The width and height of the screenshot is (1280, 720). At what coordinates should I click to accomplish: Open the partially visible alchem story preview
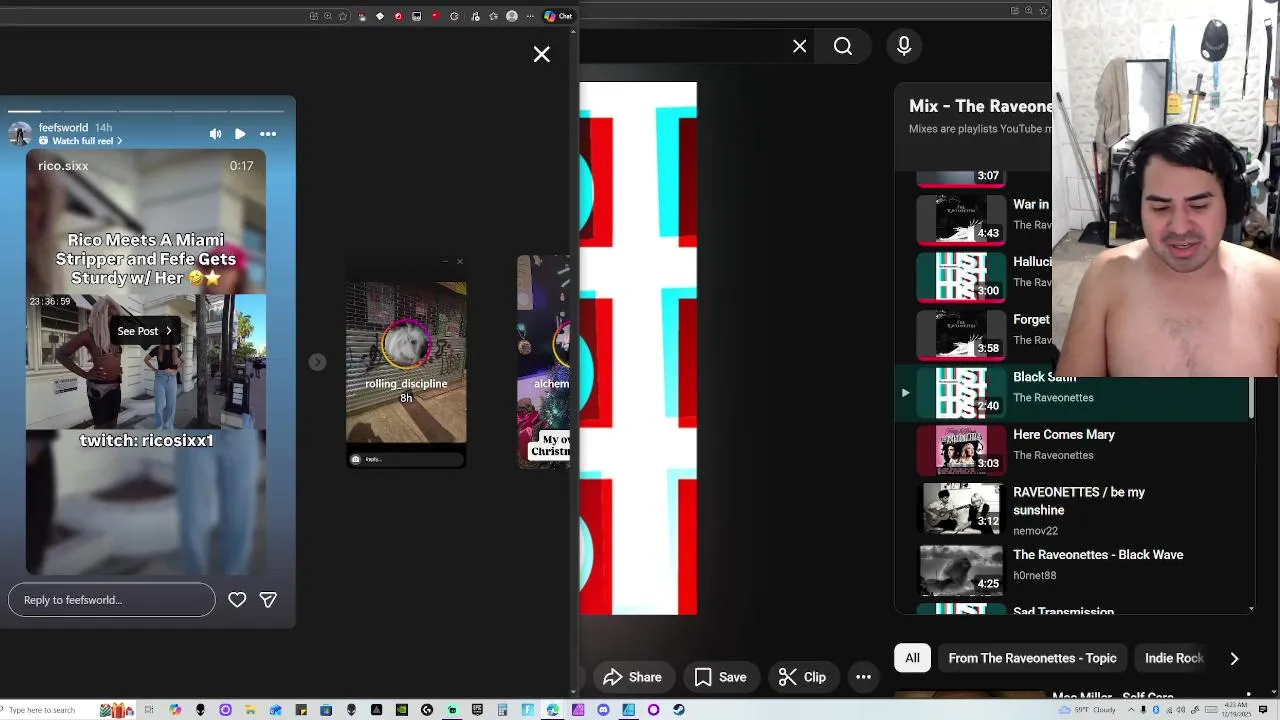pyautogui.click(x=544, y=362)
